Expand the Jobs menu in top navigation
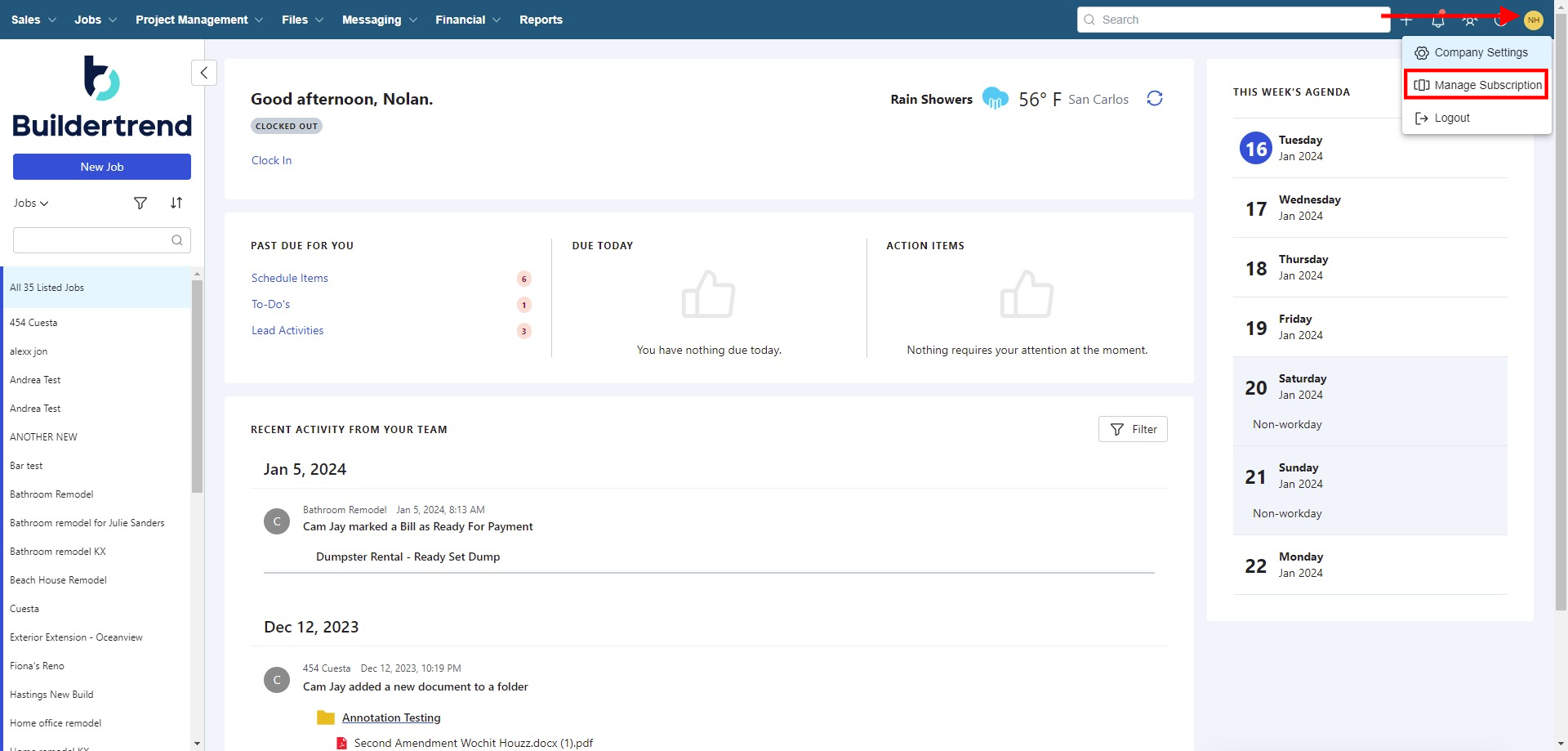 [96, 20]
